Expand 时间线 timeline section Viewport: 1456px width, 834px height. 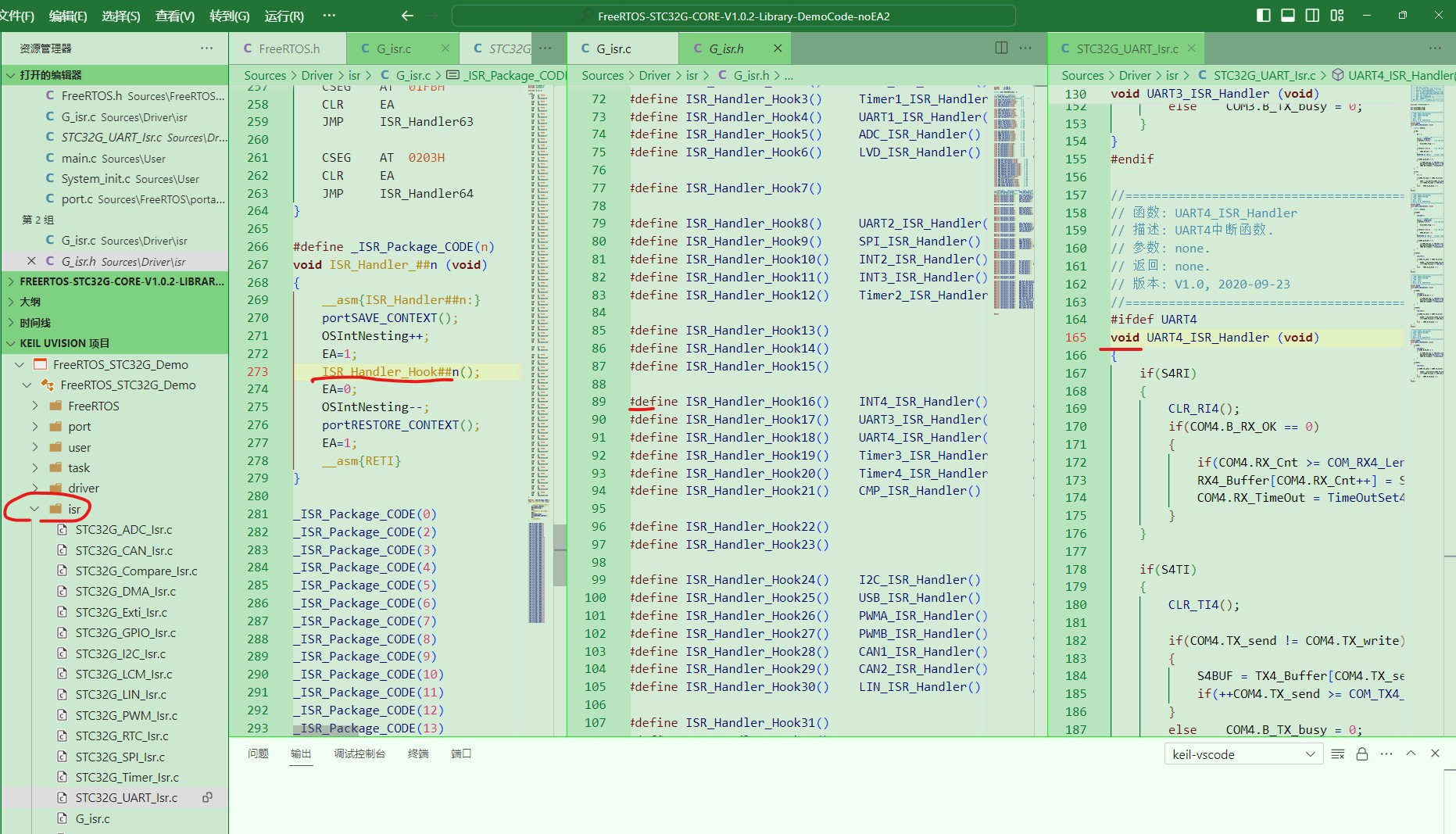pyautogui.click(x=115, y=323)
